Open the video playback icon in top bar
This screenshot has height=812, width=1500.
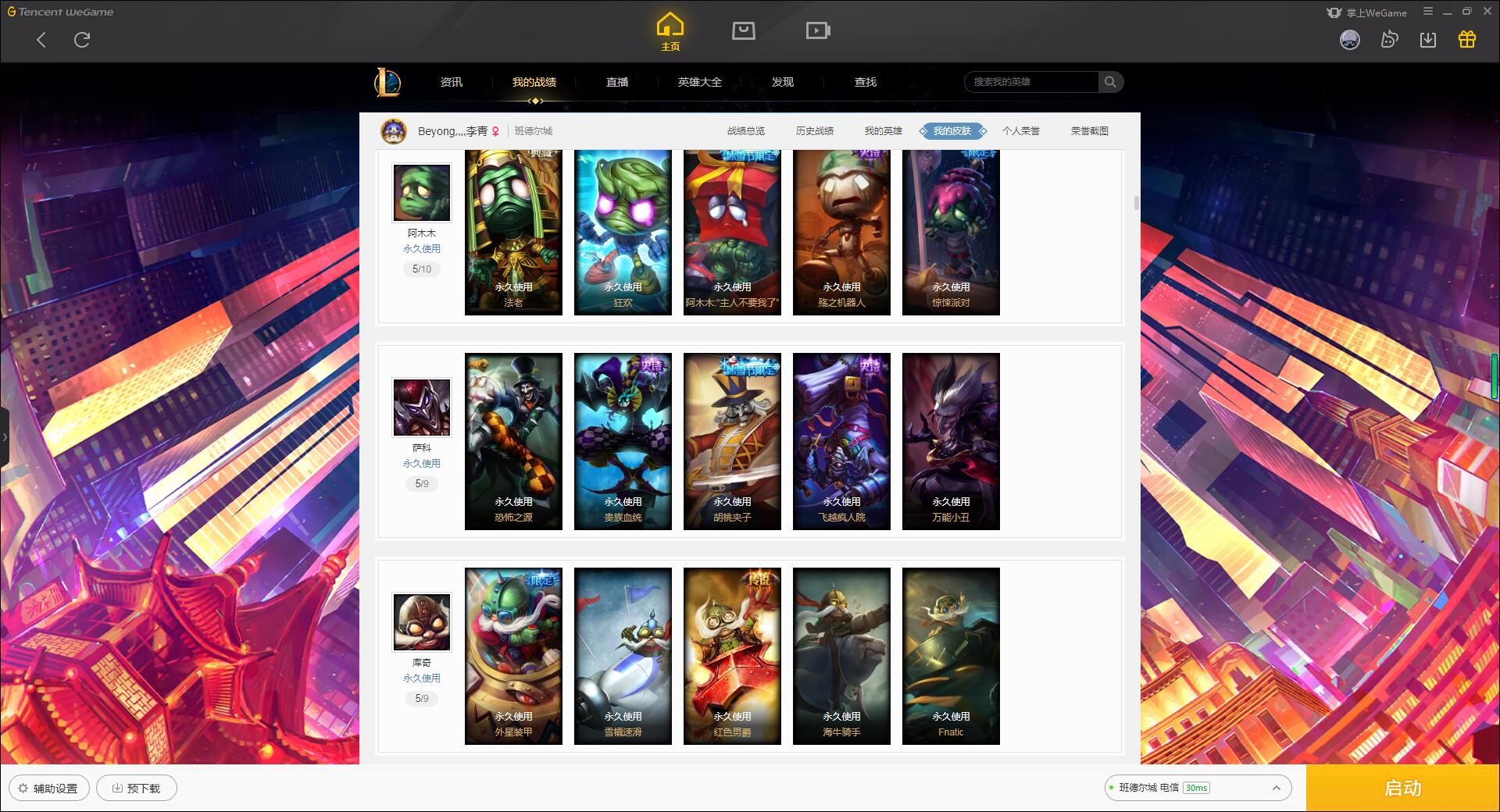click(x=818, y=30)
